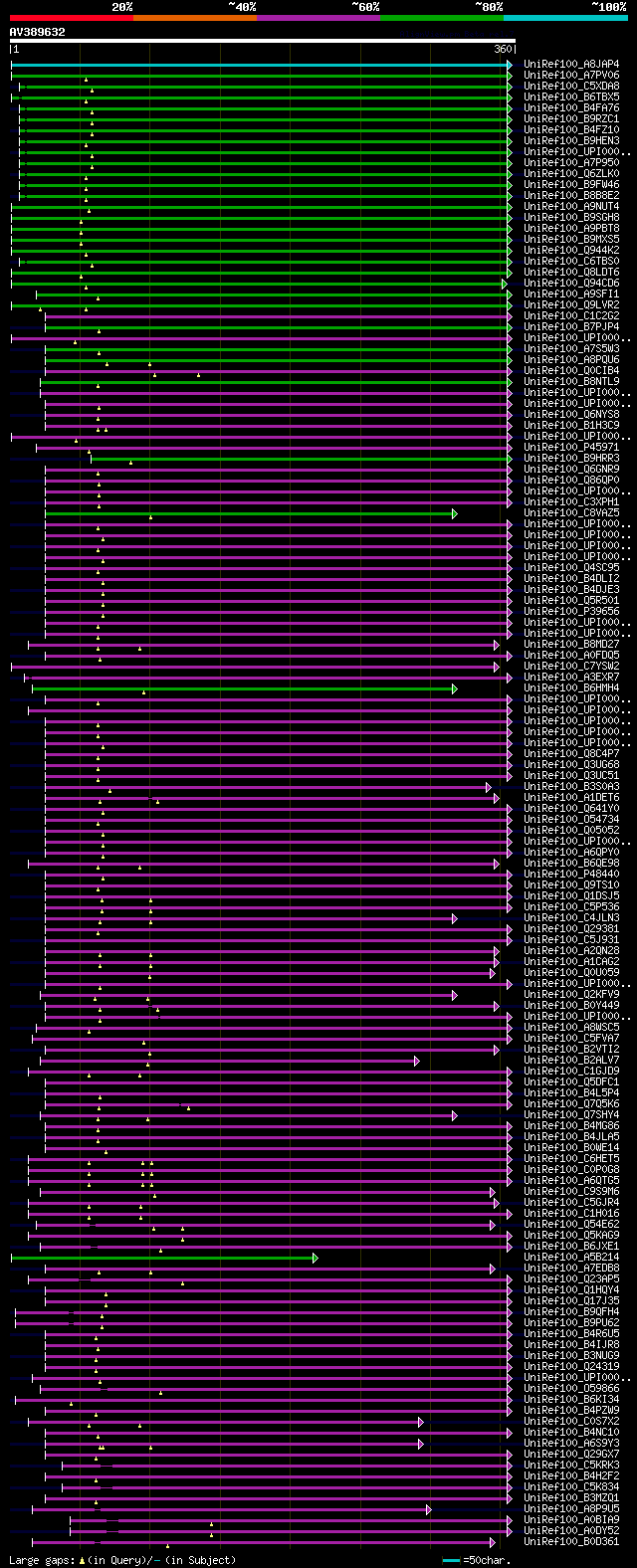This screenshot has width=637, height=1568.
Task: Click the UniRef100_C0S7X2 entry
Action: coord(571,1422)
